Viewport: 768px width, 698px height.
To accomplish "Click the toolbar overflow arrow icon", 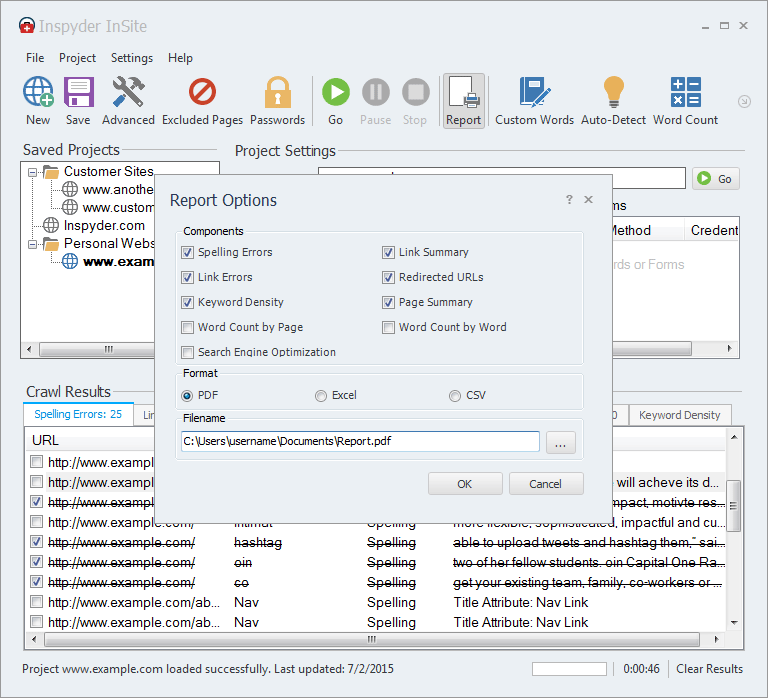I will pyautogui.click(x=744, y=101).
